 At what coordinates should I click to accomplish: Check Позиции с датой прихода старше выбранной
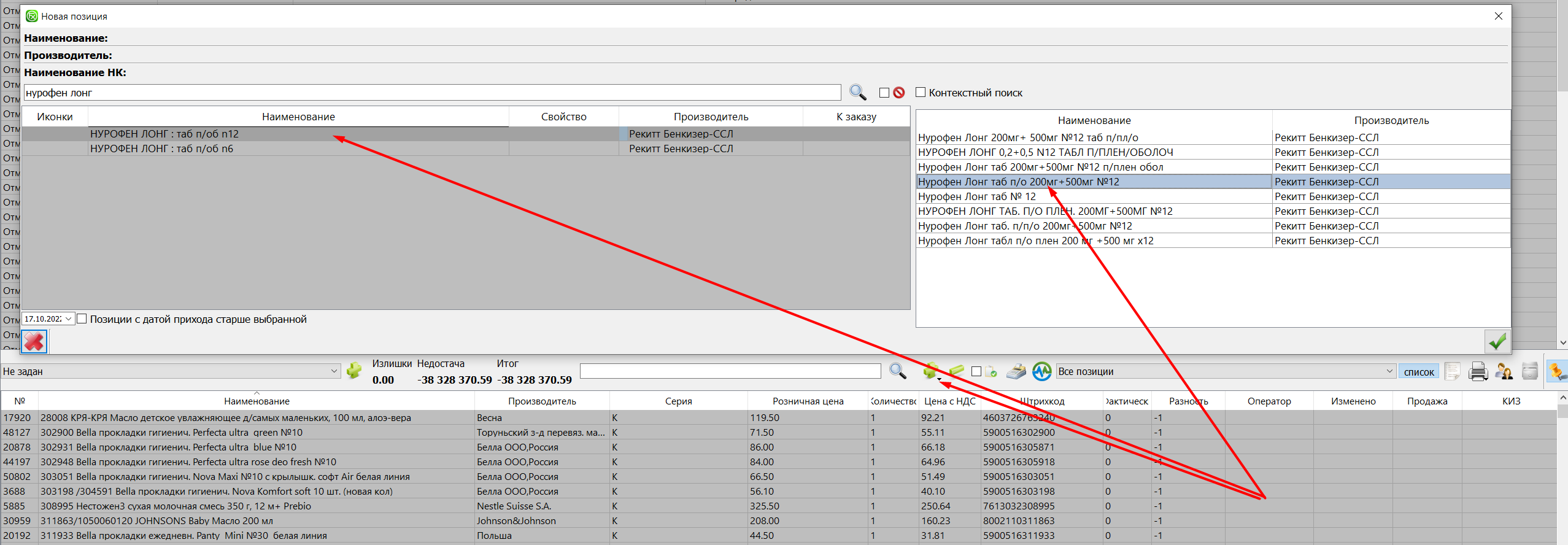(82, 319)
